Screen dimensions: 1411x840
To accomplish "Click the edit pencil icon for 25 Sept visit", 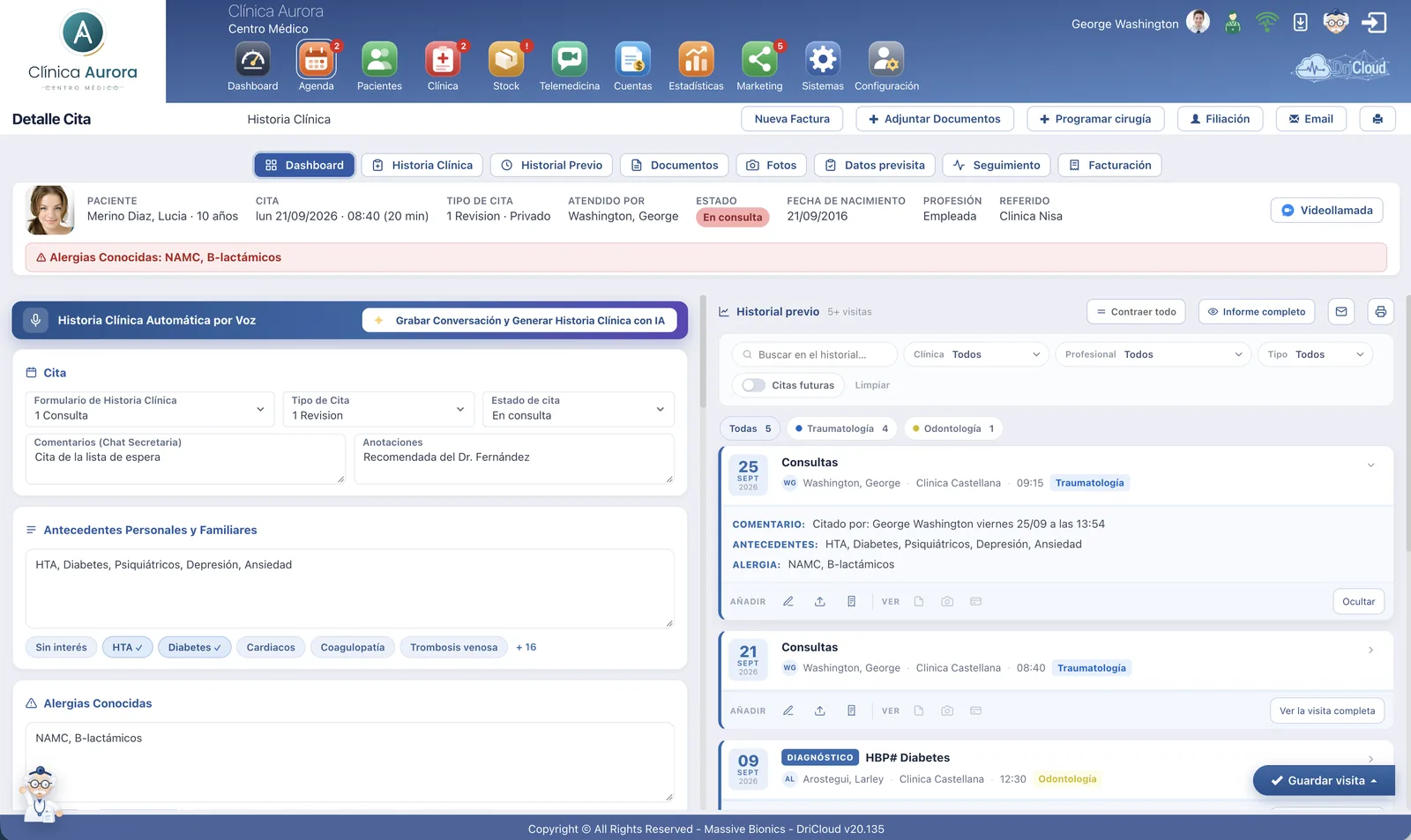I will click(788, 601).
